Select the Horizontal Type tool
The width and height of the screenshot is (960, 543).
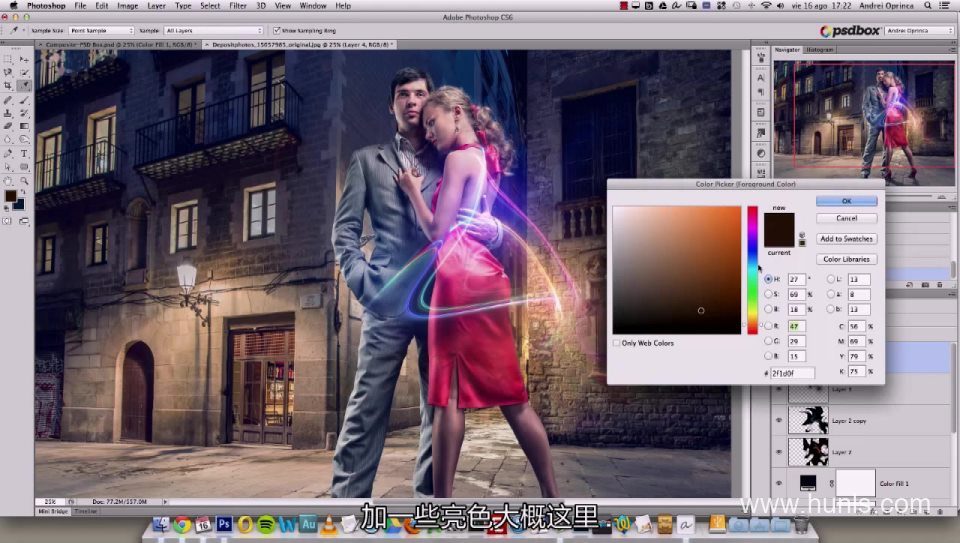[24, 154]
